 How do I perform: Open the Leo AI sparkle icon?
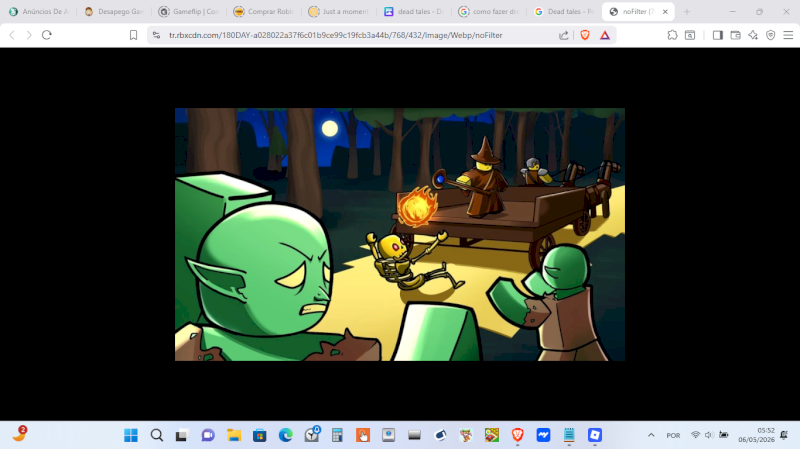pyautogui.click(x=753, y=35)
